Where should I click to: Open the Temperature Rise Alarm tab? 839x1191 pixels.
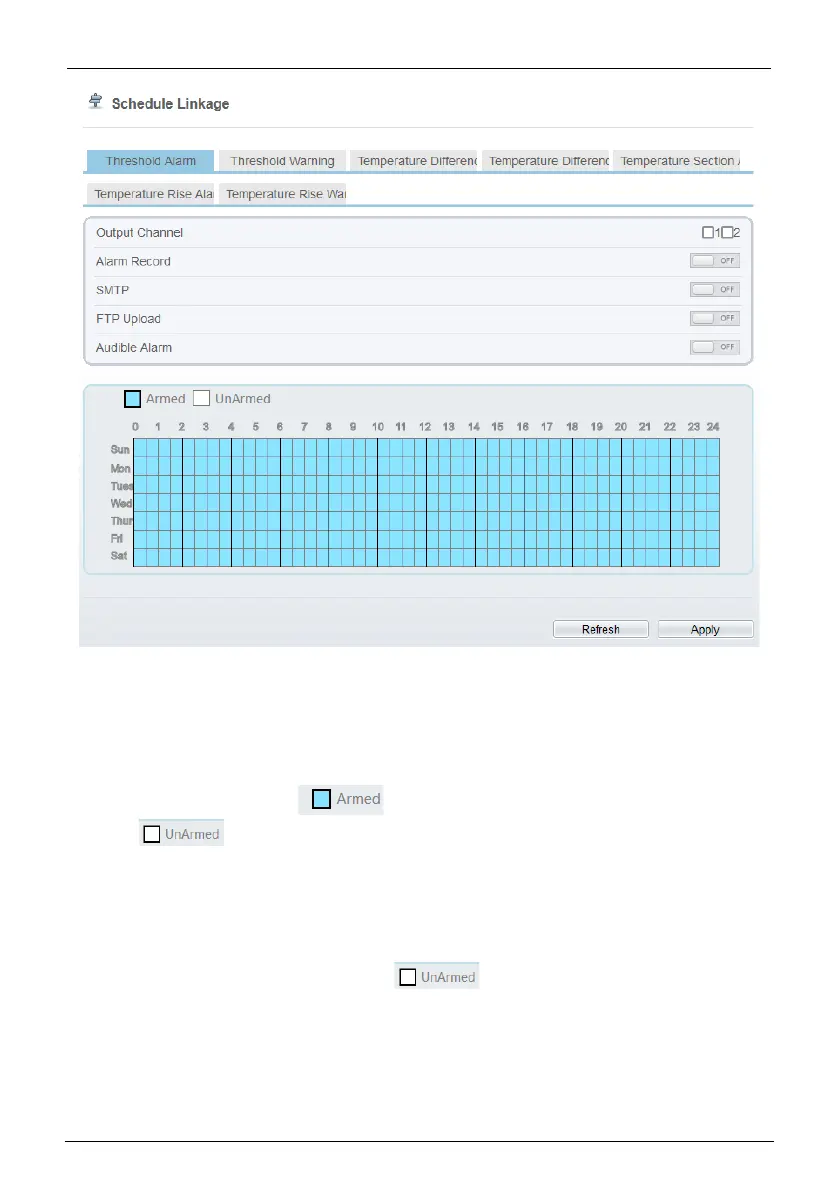click(151, 194)
